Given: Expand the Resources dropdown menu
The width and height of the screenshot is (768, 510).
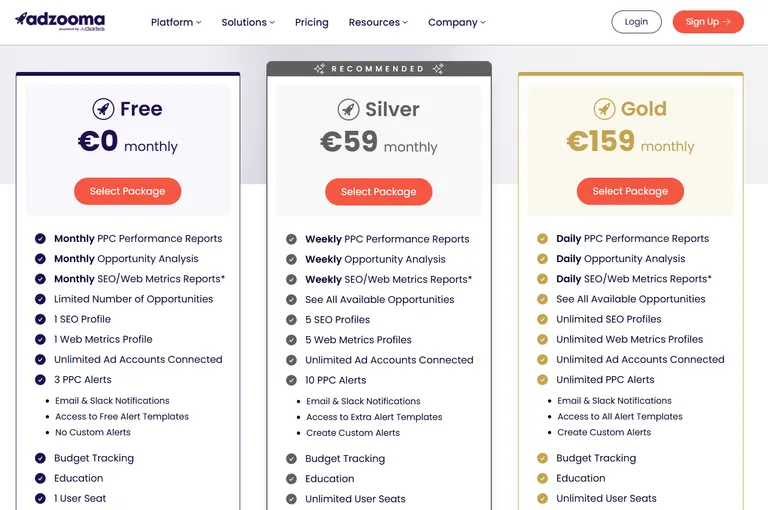Looking at the screenshot, I should tap(378, 22).
